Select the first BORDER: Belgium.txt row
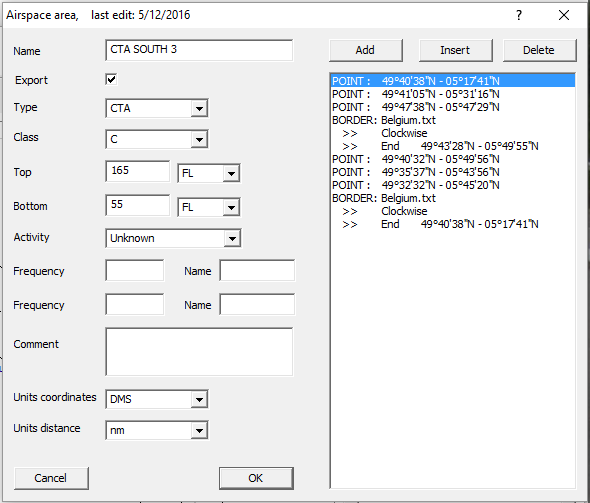590x503 pixels. [x=453, y=120]
